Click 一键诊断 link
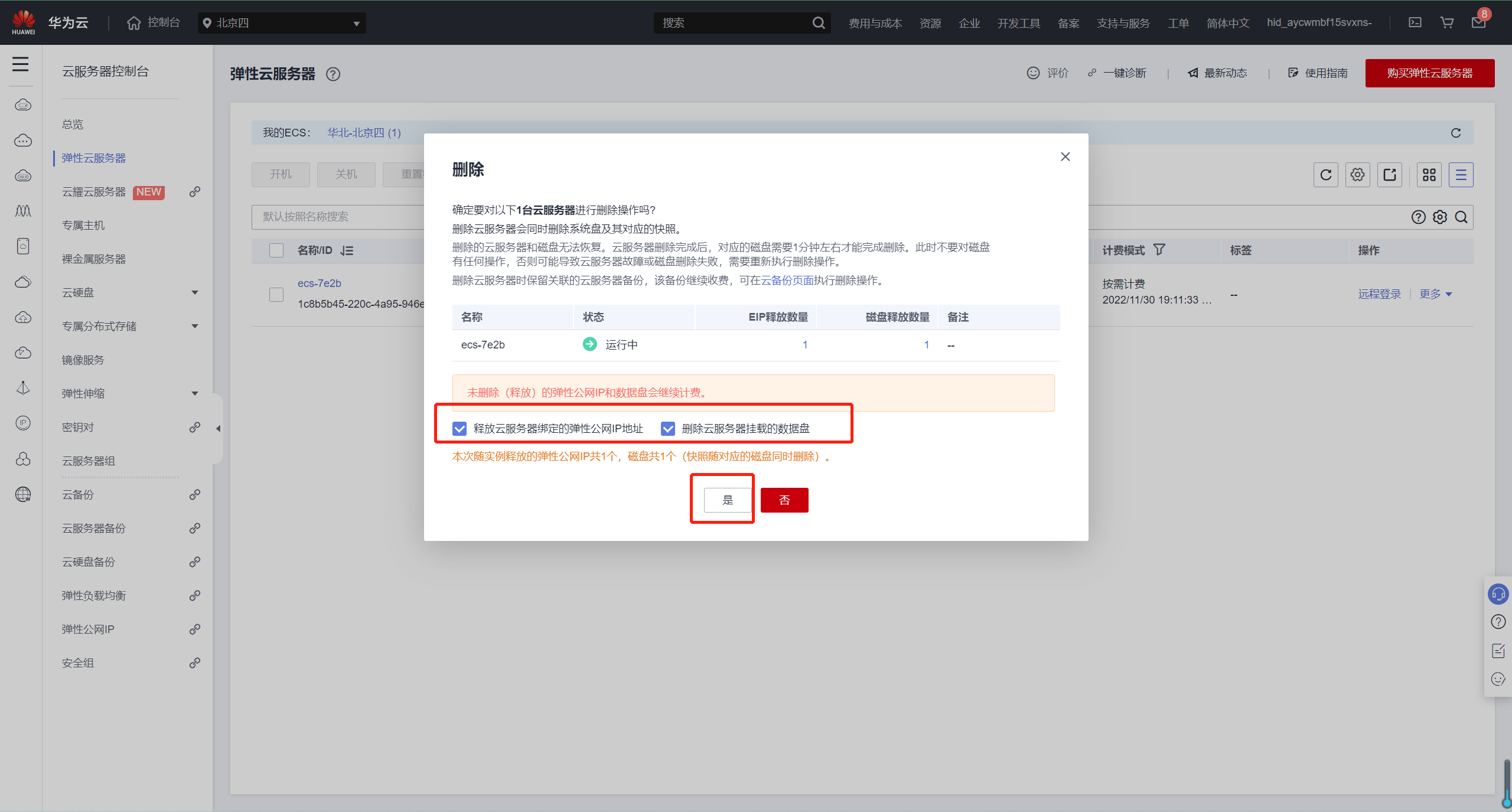 coord(1117,73)
